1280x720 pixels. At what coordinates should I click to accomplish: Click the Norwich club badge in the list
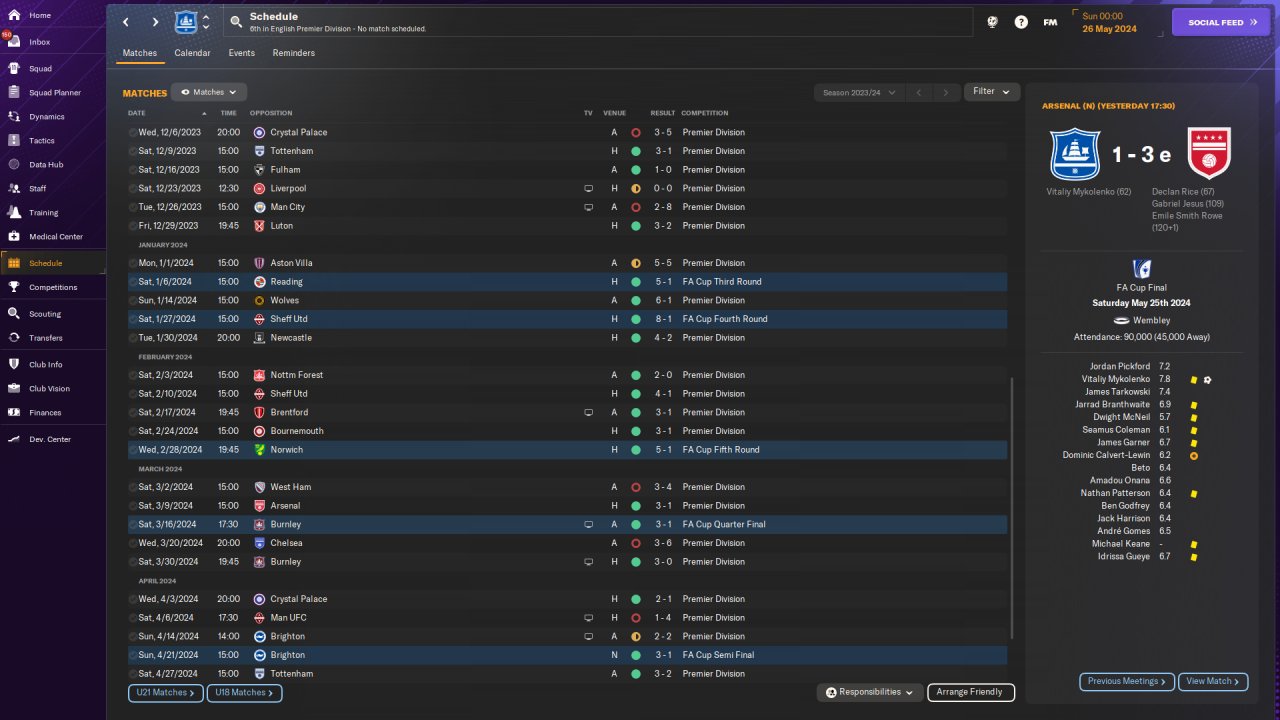point(259,450)
